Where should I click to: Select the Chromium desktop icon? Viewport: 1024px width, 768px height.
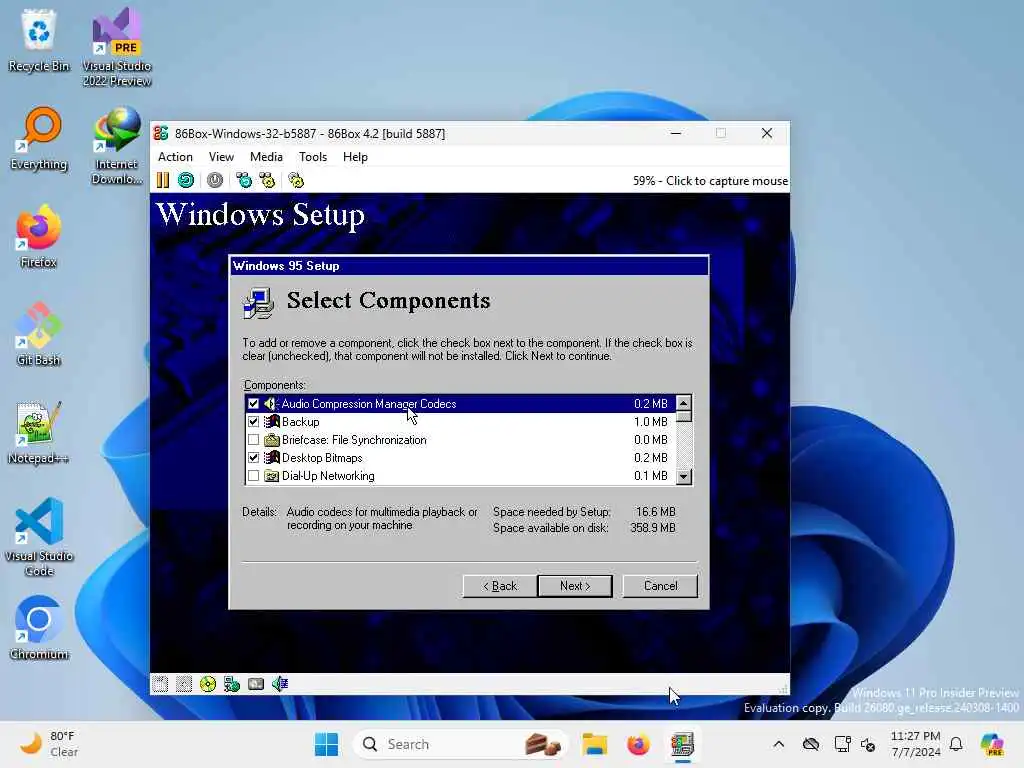point(39,628)
